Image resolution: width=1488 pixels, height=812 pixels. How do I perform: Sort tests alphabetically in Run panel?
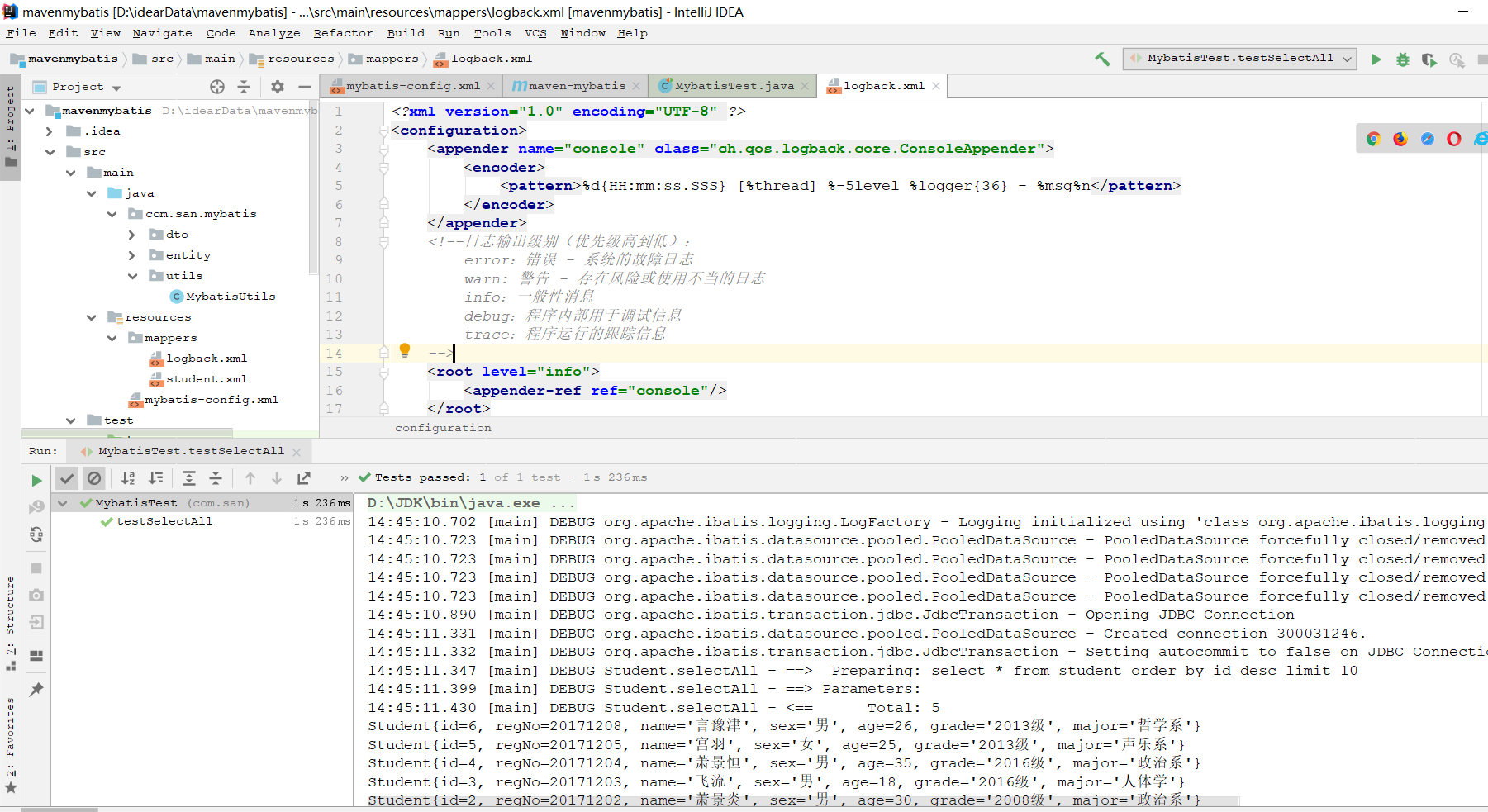point(128,478)
